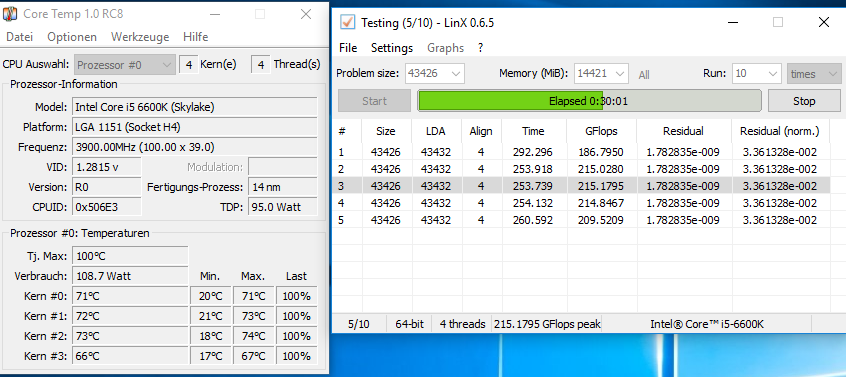
Task: Click the Frequenz field 3900.00MHz
Action: coord(195,147)
